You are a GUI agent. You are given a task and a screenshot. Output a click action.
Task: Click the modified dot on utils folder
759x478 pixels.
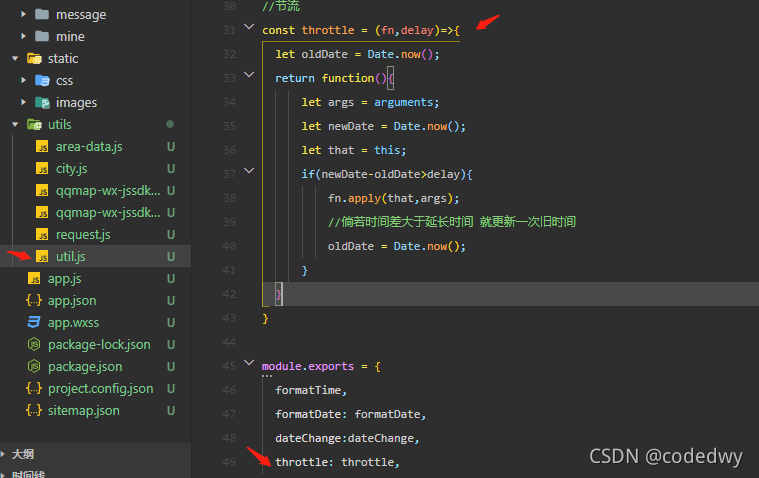click(170, 124)
